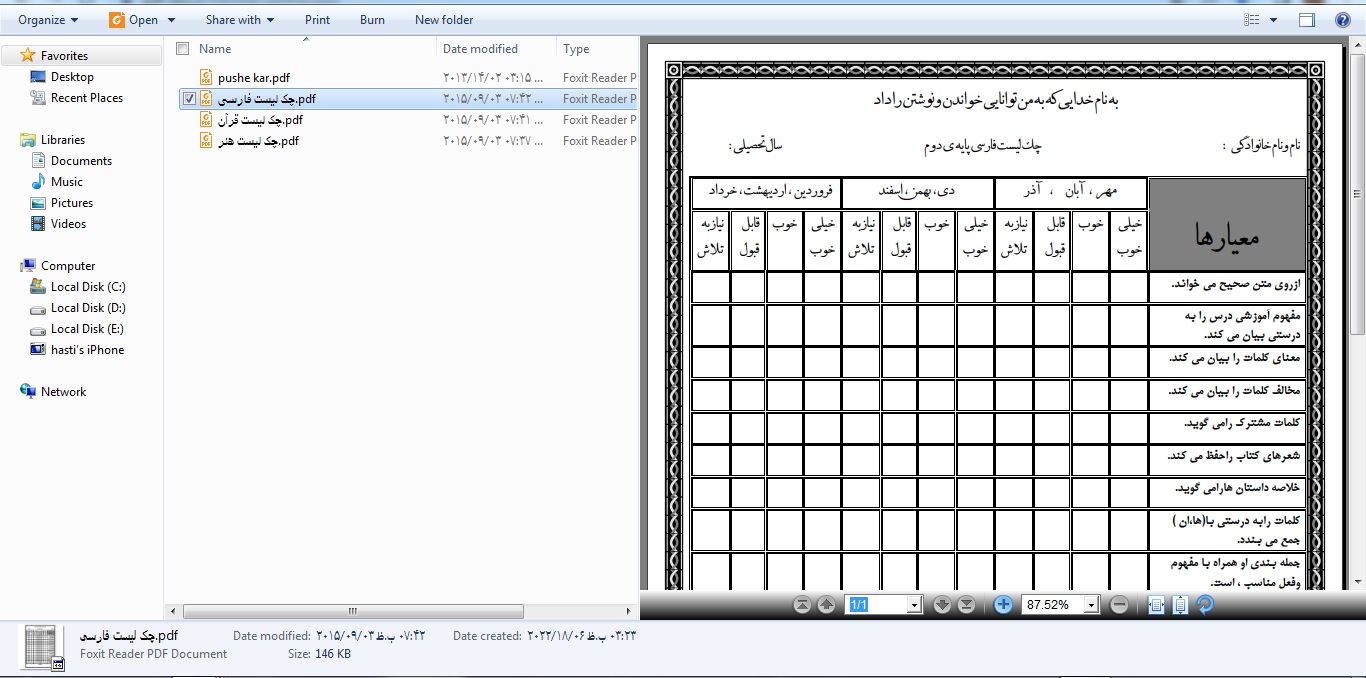This screenshot has height=678, width=1366.
Task: Open the zoom level dropdown 87.52%
Action: coord(1091,605)
